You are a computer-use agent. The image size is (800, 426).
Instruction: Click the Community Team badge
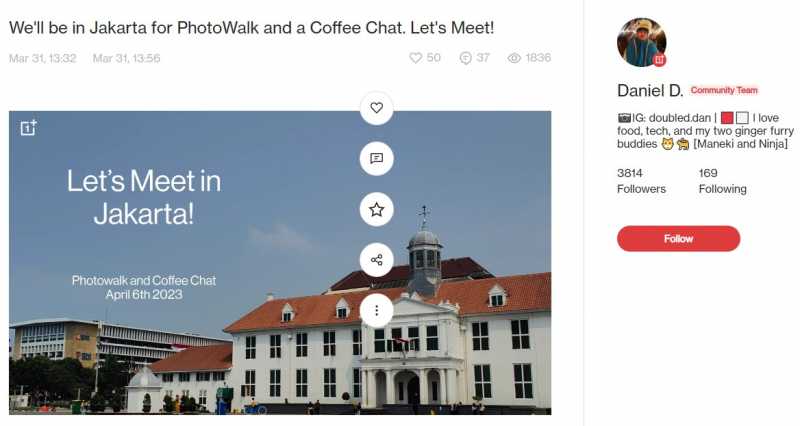(724, 90)
